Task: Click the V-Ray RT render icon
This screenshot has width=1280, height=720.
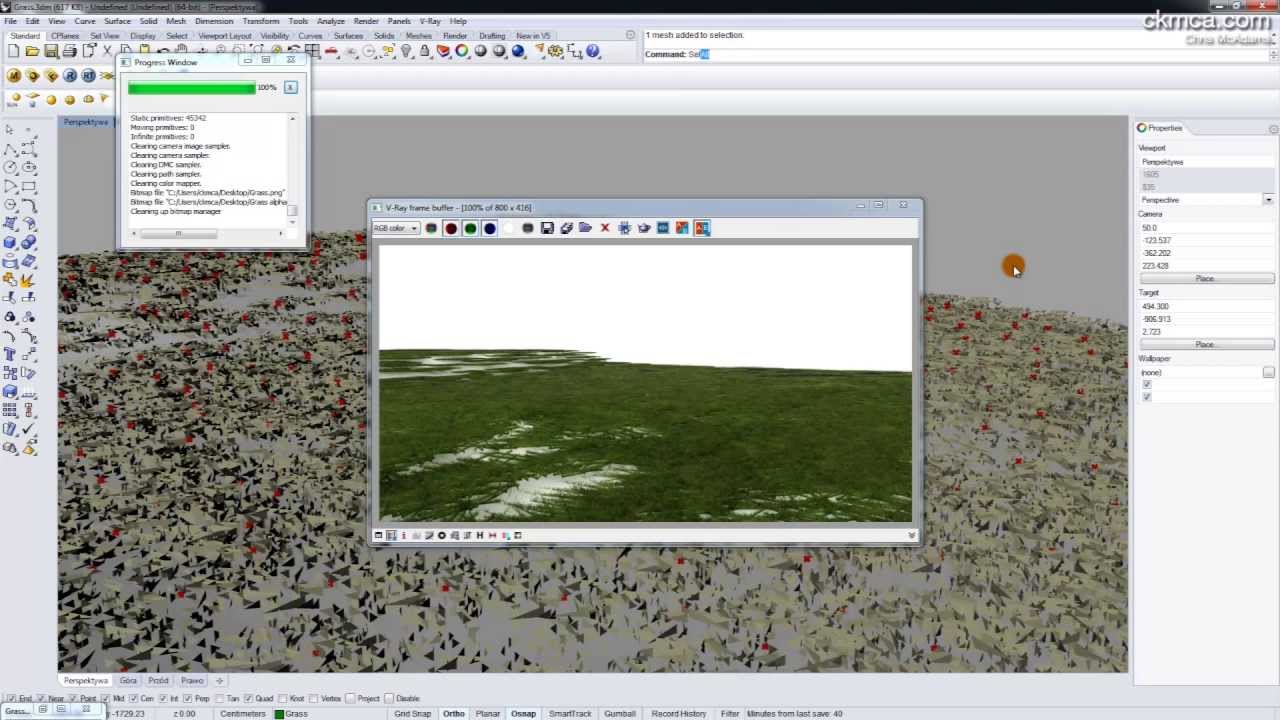Action: point(89,76)
